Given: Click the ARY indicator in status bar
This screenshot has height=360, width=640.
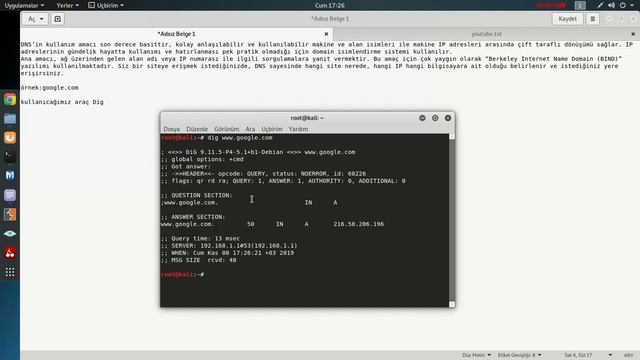Looking at the screenshot, I should pyautogui.click(x=629, y=355).
